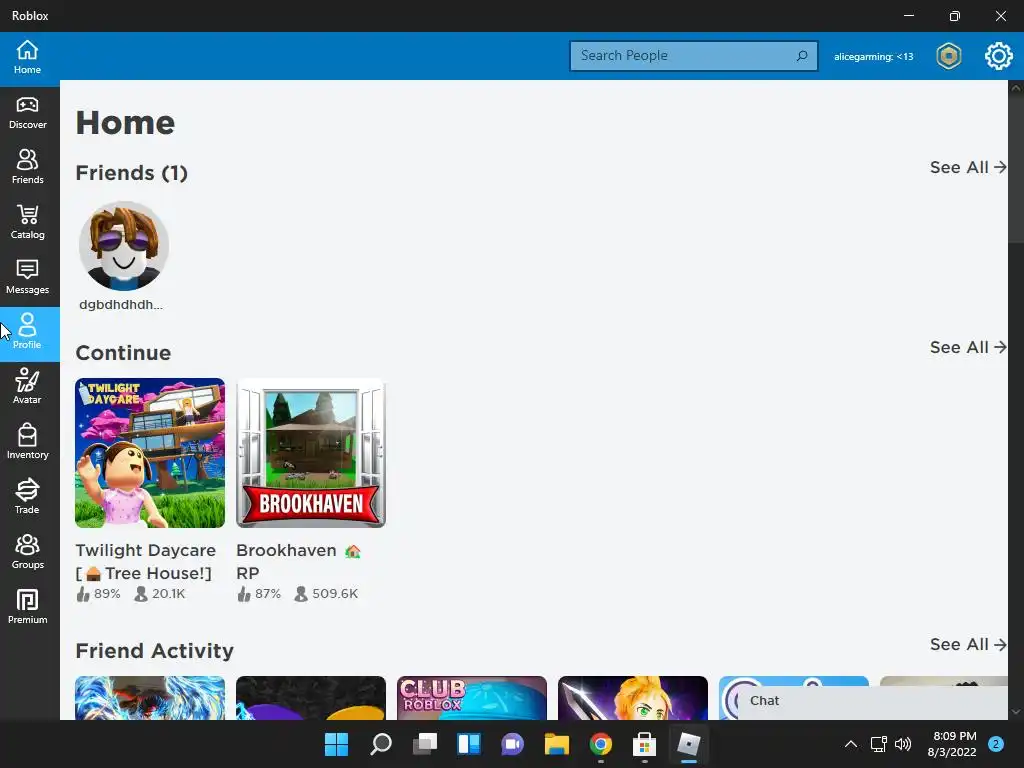The height and width of the screenshot is (768, 1024).
Task: Show hidden system tray icons
Action: tap(850, 744)
